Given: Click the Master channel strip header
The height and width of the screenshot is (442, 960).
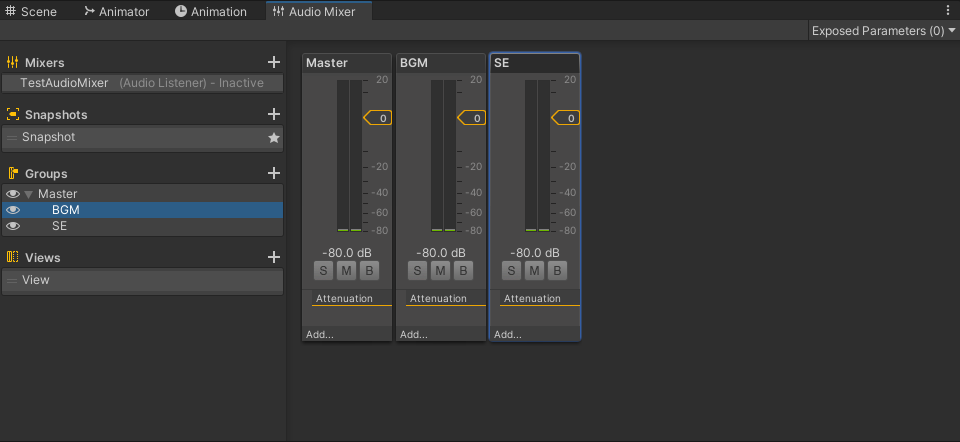Looking at the screenshot, I should (x=347, y=63).
